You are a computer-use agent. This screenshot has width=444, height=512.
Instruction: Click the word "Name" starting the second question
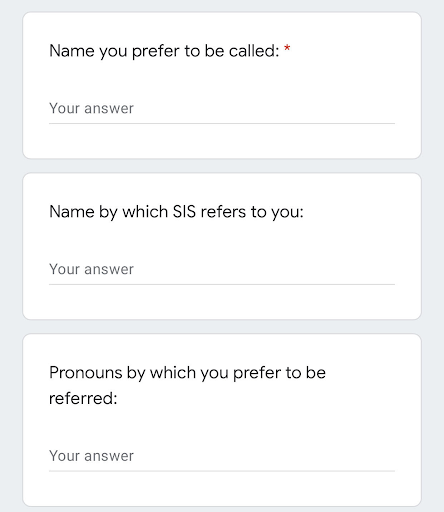point(72,212)
